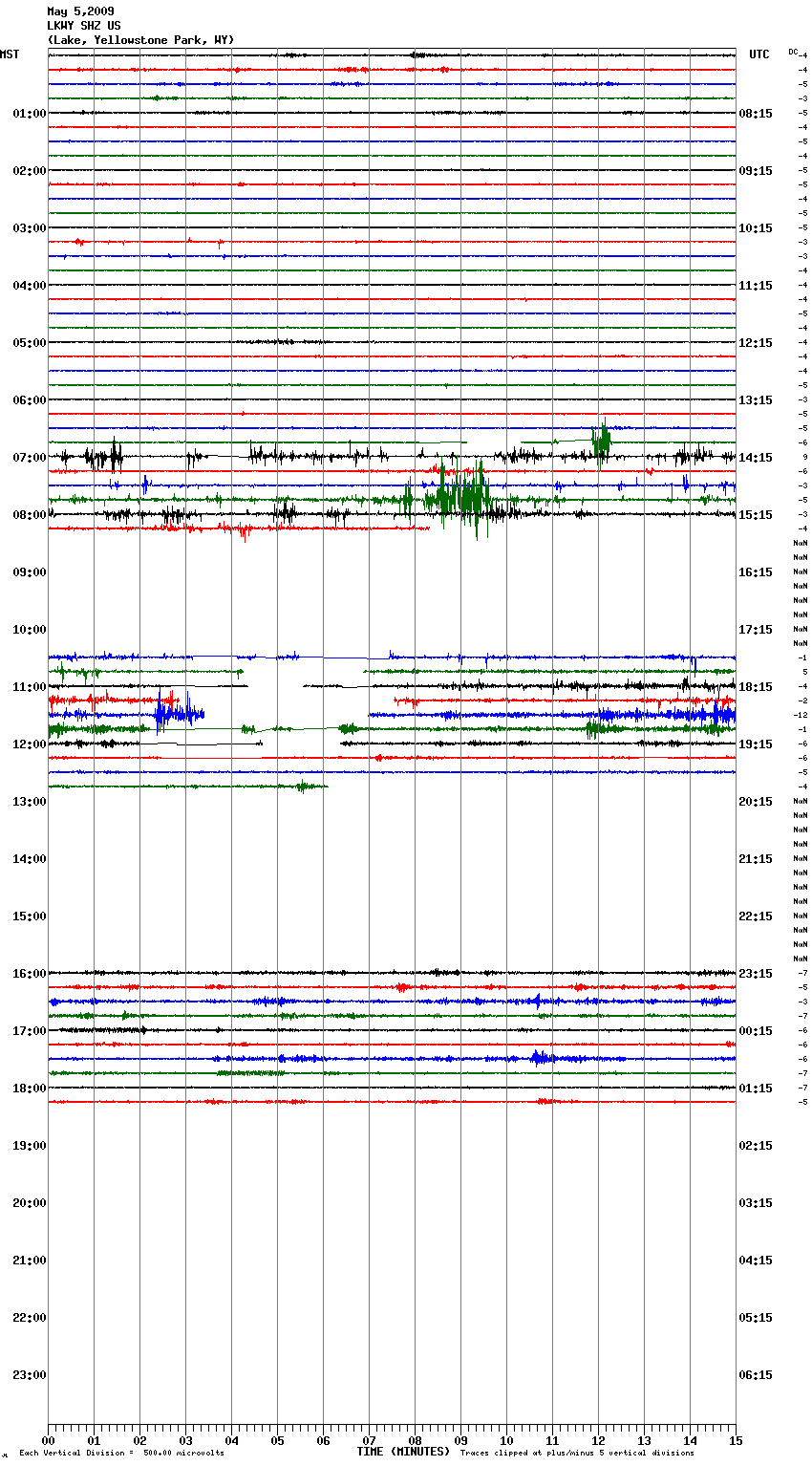Click the UTC time label '19:15'
Image resolution: width=812 pixels, height=1466 pixels.
click(x=756, y=744)
